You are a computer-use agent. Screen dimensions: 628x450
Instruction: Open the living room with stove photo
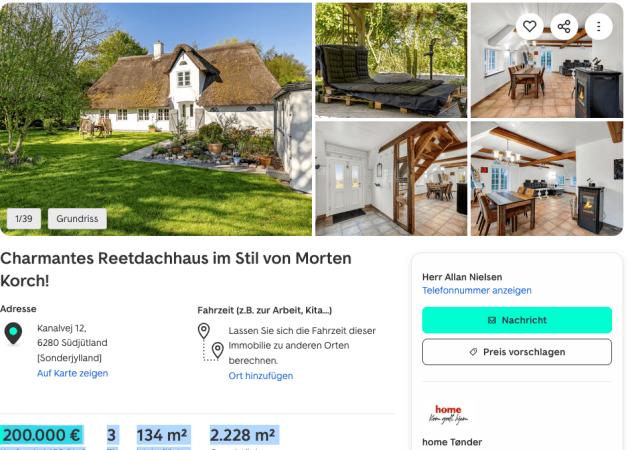point(547,179)
